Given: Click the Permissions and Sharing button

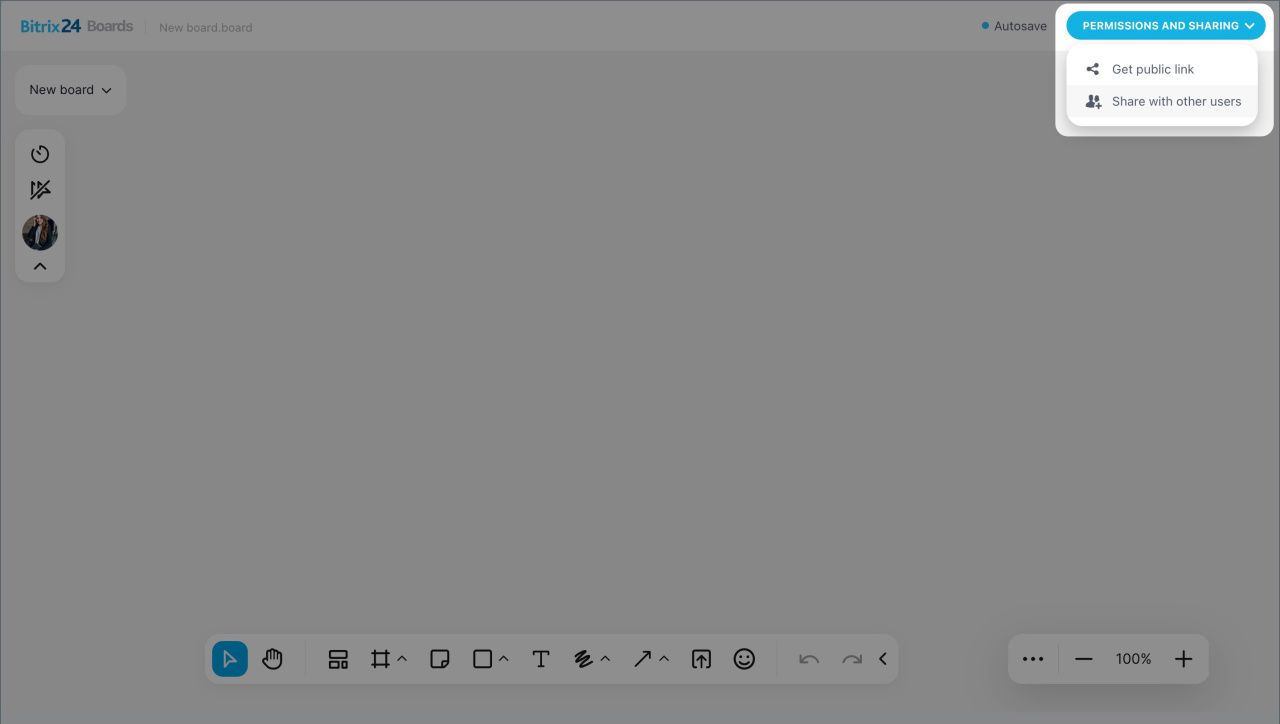Looking at the screenshot, I should (x=1165, y=26).
